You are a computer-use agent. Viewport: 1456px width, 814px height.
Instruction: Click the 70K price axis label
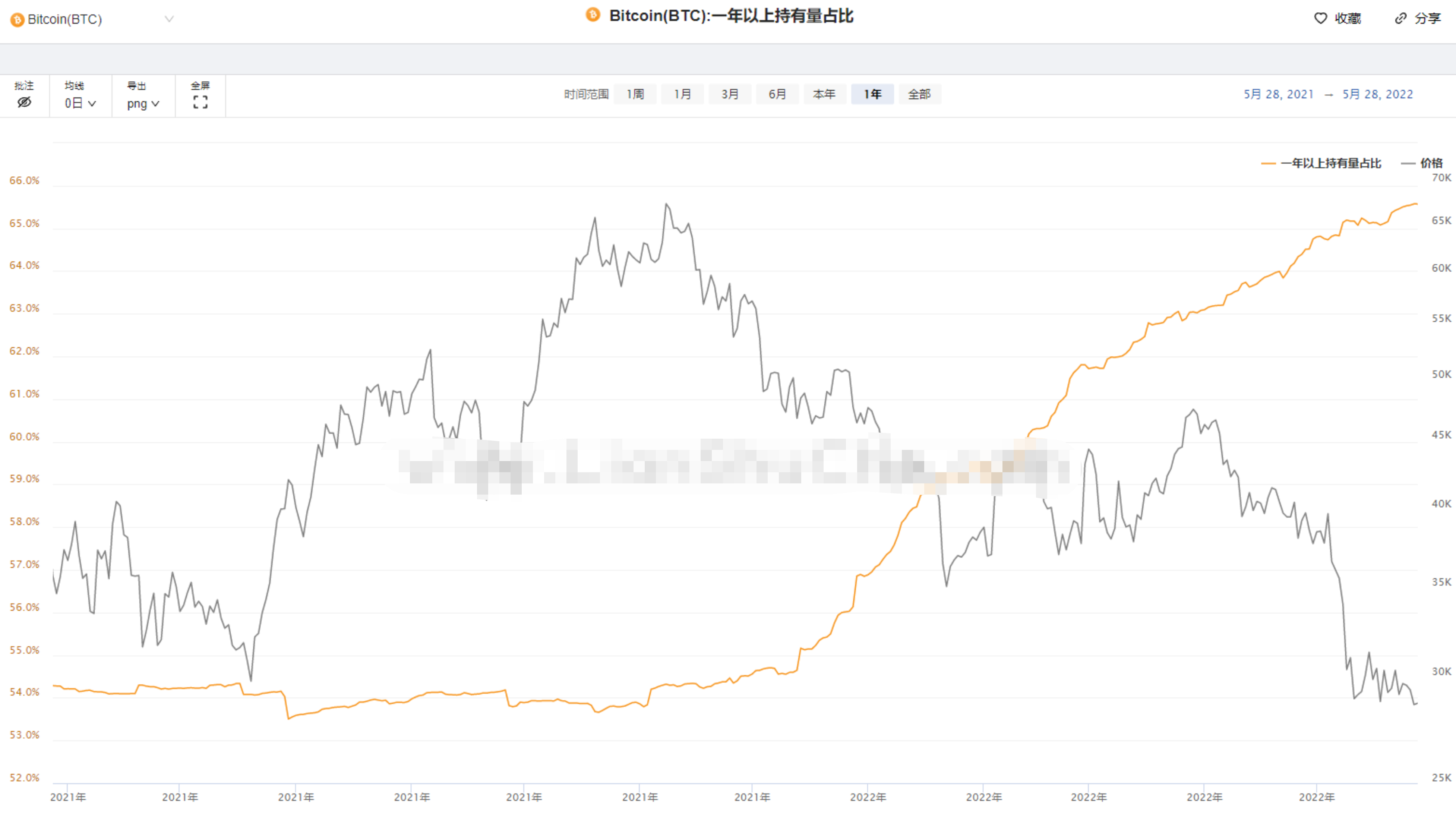click(1441, 177)
